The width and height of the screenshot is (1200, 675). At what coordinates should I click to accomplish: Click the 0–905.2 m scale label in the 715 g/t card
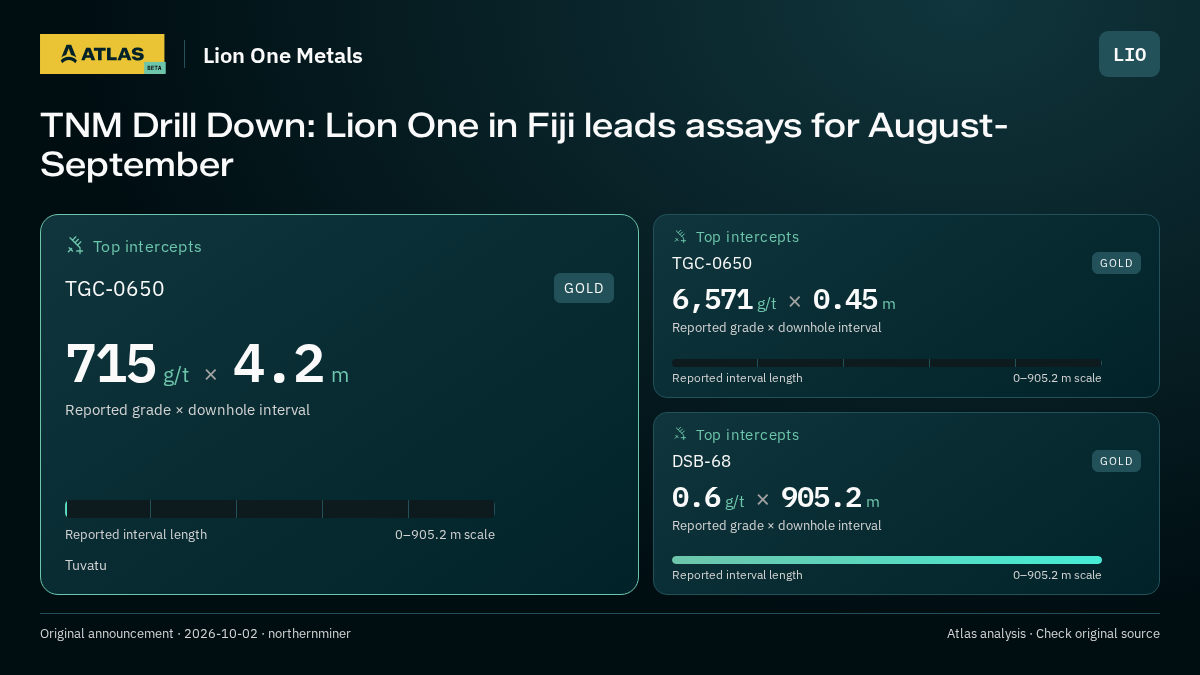click(445, 534)
